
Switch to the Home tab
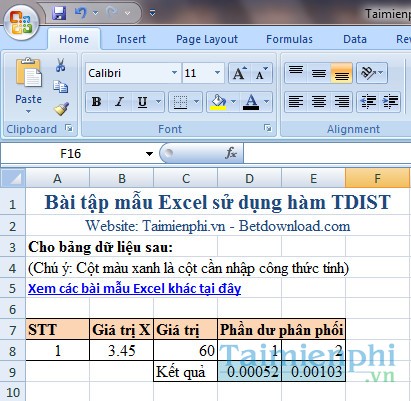(x=74, y=39)
